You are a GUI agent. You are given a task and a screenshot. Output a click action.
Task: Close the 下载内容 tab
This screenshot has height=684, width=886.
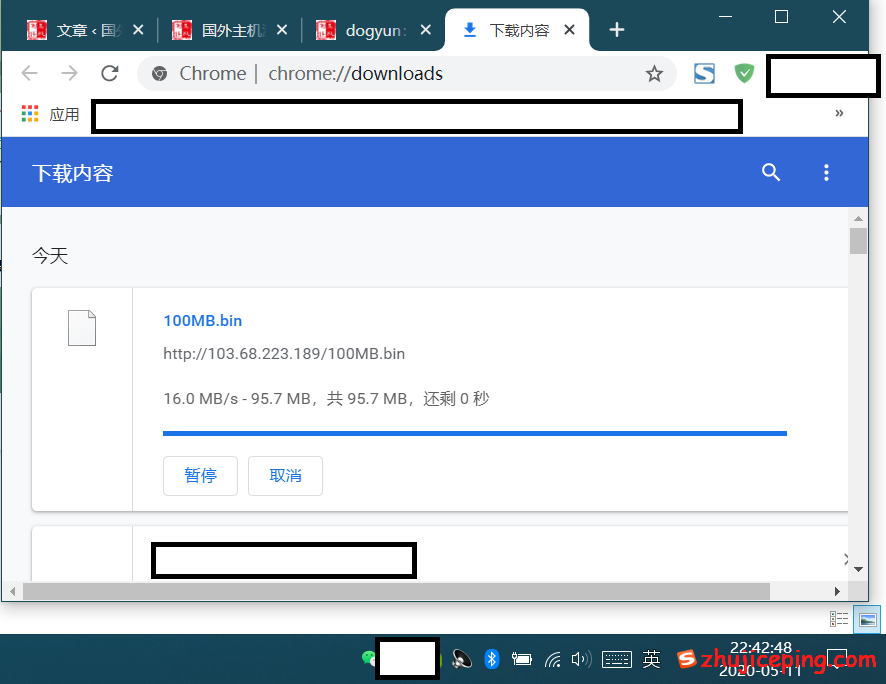570,30
